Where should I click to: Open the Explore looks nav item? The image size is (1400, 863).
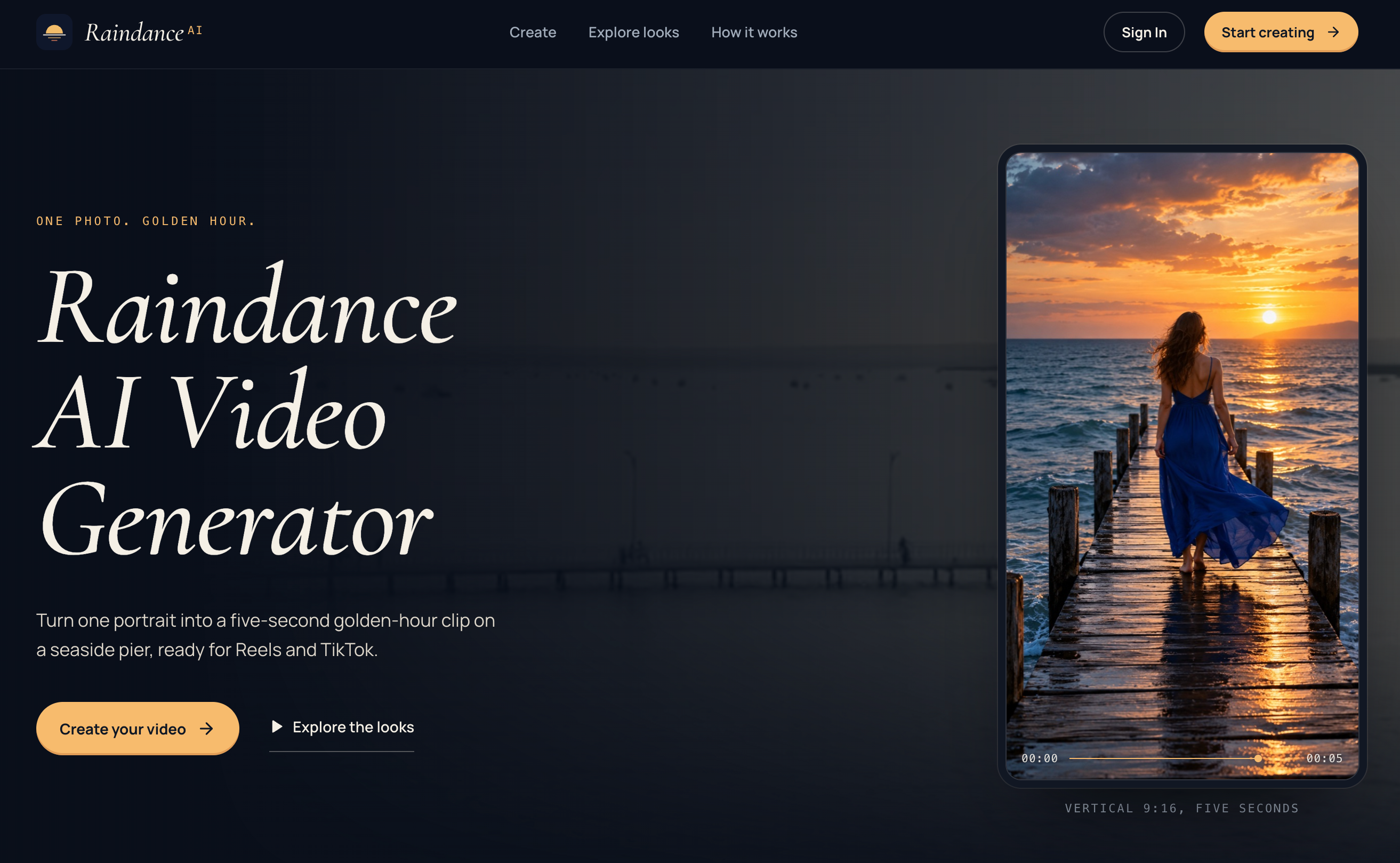(633, 32)
